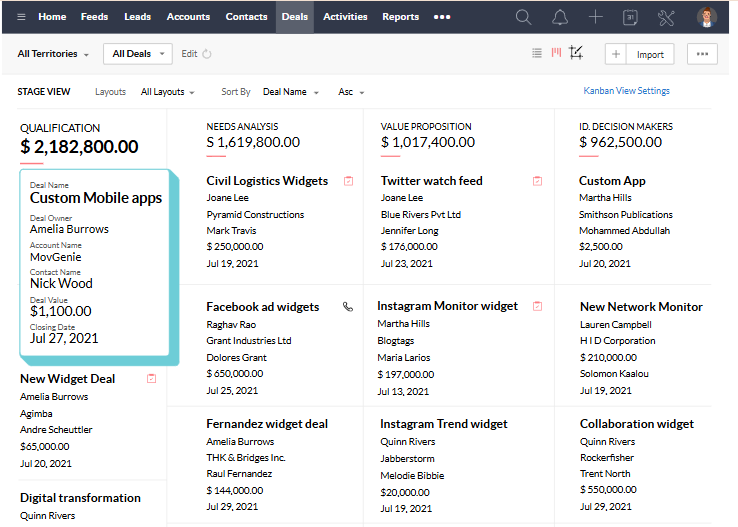Click the VALUE PROPOSITION stage header
738x527 pixels.
(x=426, y=127)
